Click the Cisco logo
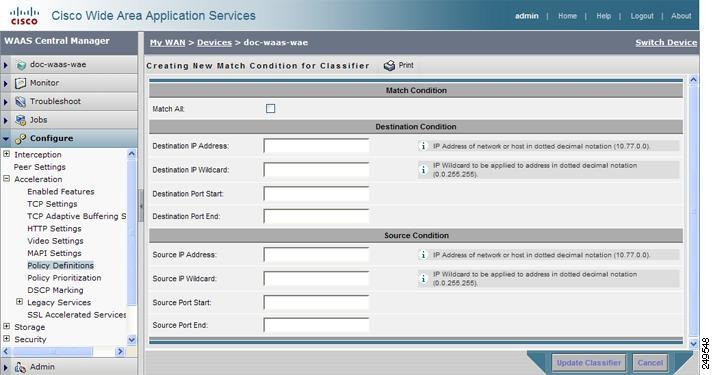 pos(25,15)
